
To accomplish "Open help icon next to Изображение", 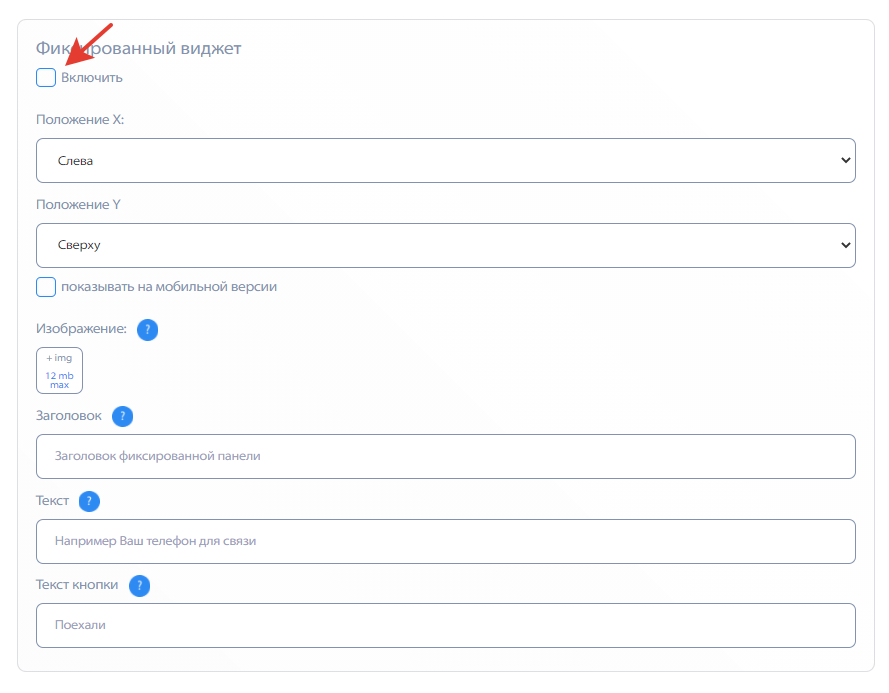I will [x=147, y=329].
